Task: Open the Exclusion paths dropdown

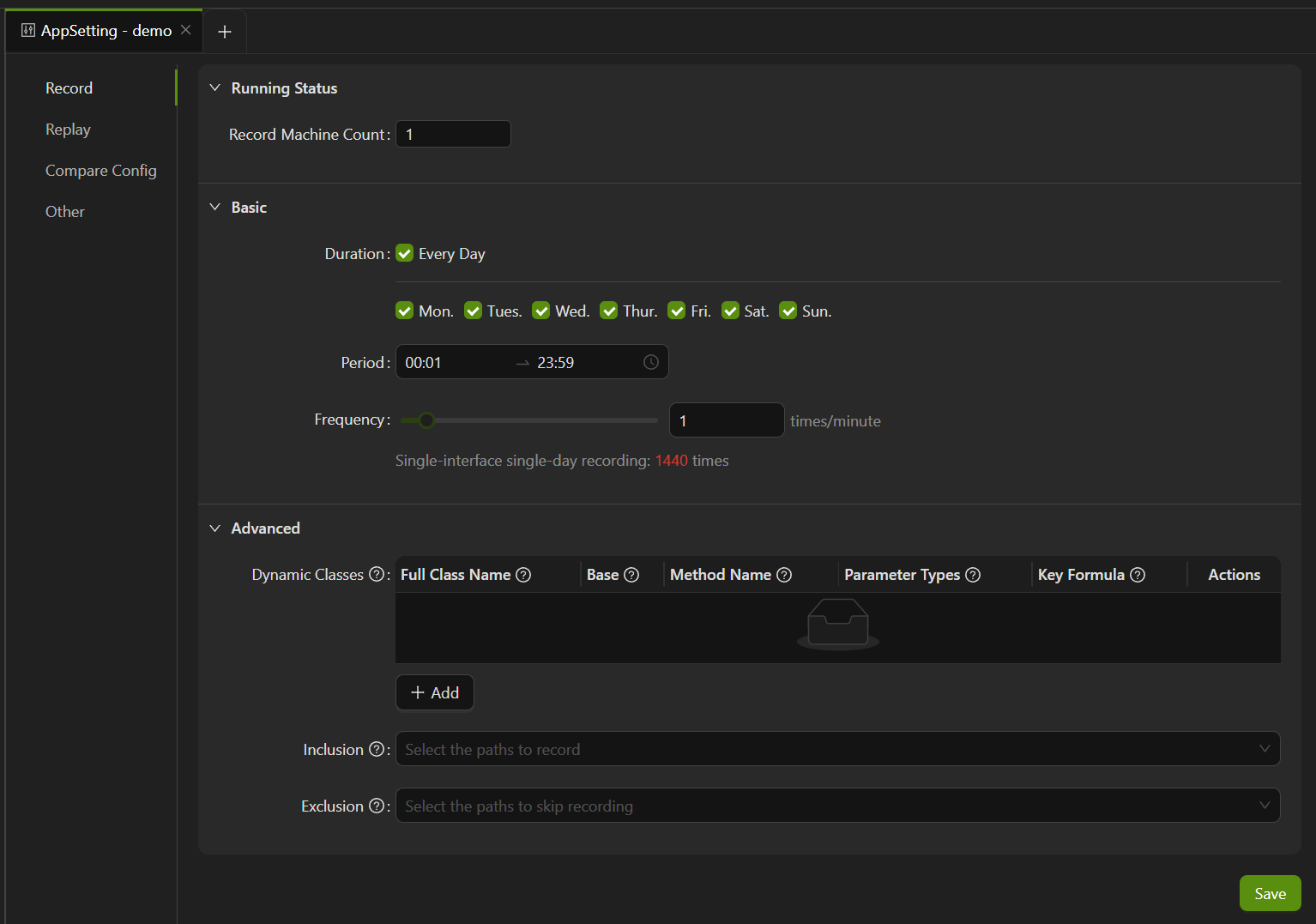Action: 837,806
